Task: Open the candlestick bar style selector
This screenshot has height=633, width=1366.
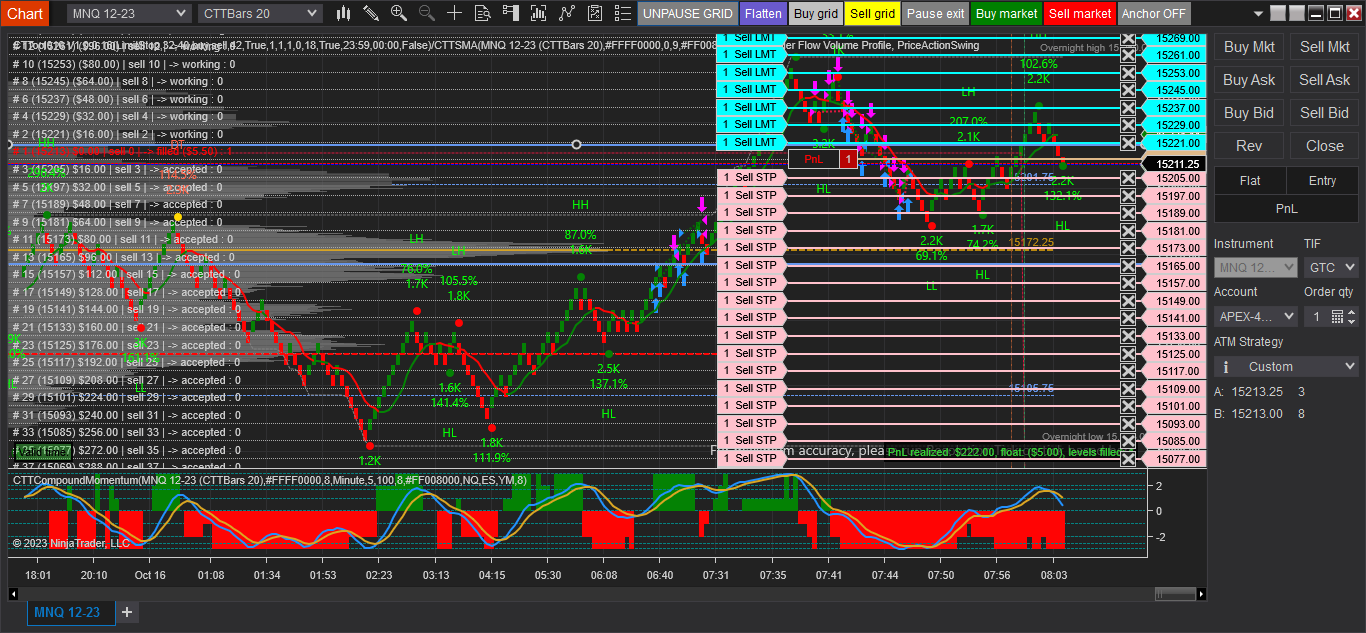Action: [343, 13]
